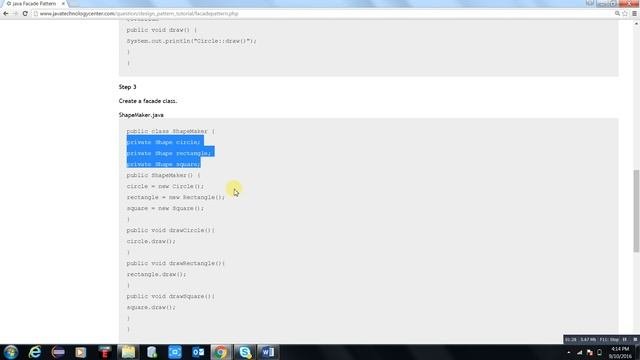Close the Java Facade Pattern tab

[63, 4]
